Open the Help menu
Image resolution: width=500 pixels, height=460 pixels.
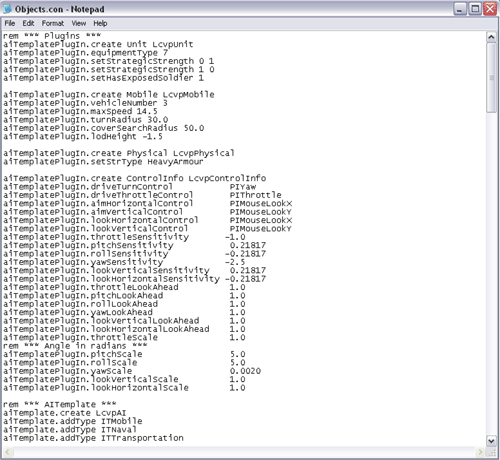point(100,23)
